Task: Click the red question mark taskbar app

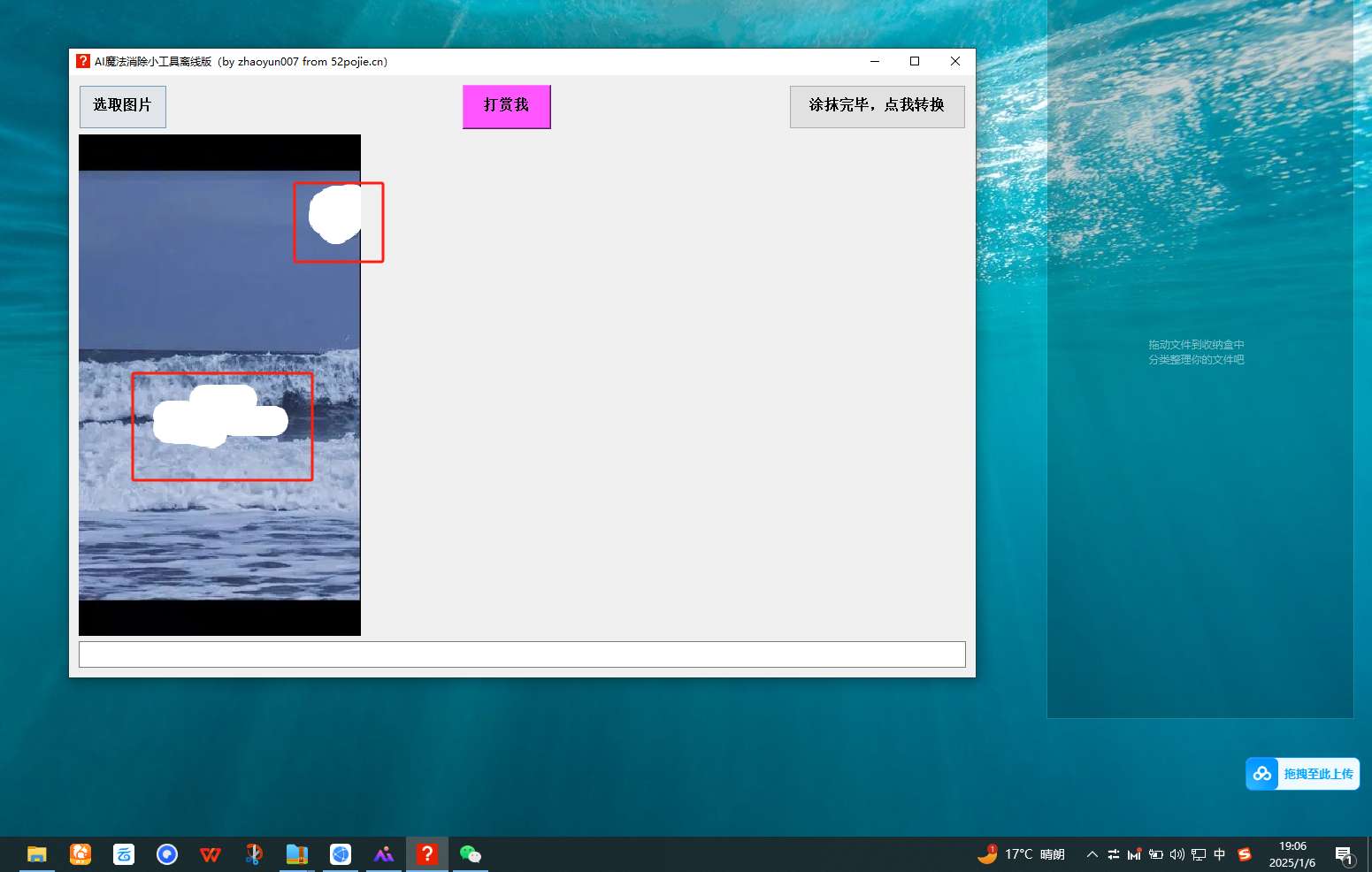Action: [427, 854]
